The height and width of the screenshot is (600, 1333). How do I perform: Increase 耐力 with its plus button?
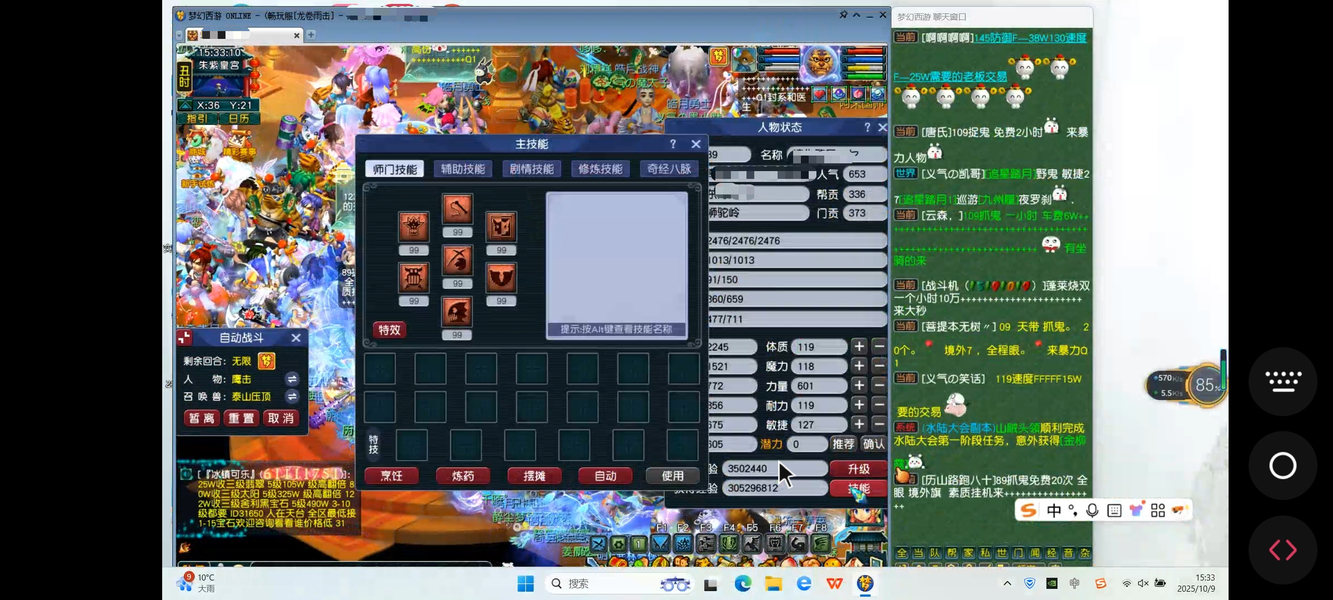click(x=858, y=405)
